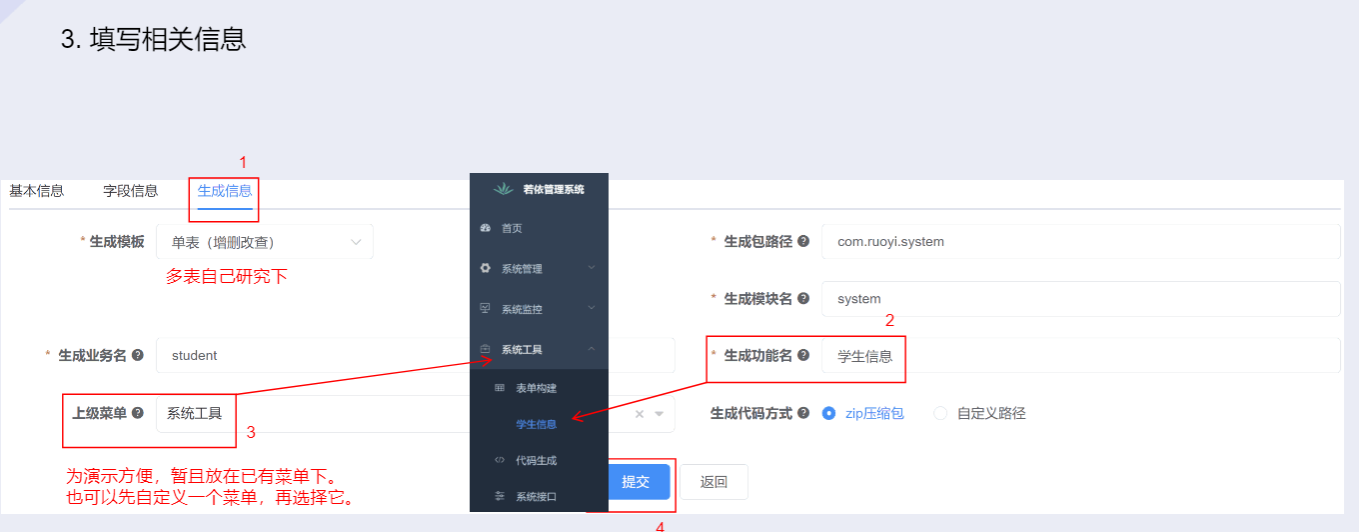The image size is (1359, 532).
Task: Click help icon next to 生成模块名
Action: tap(803, 298)
